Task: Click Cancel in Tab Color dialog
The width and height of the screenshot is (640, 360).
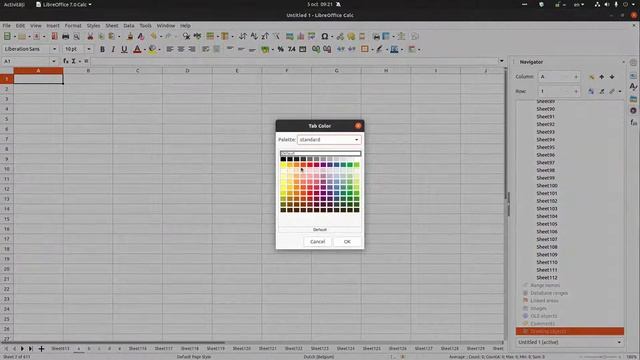Action: pyautogui.click(x=318, y=242)
